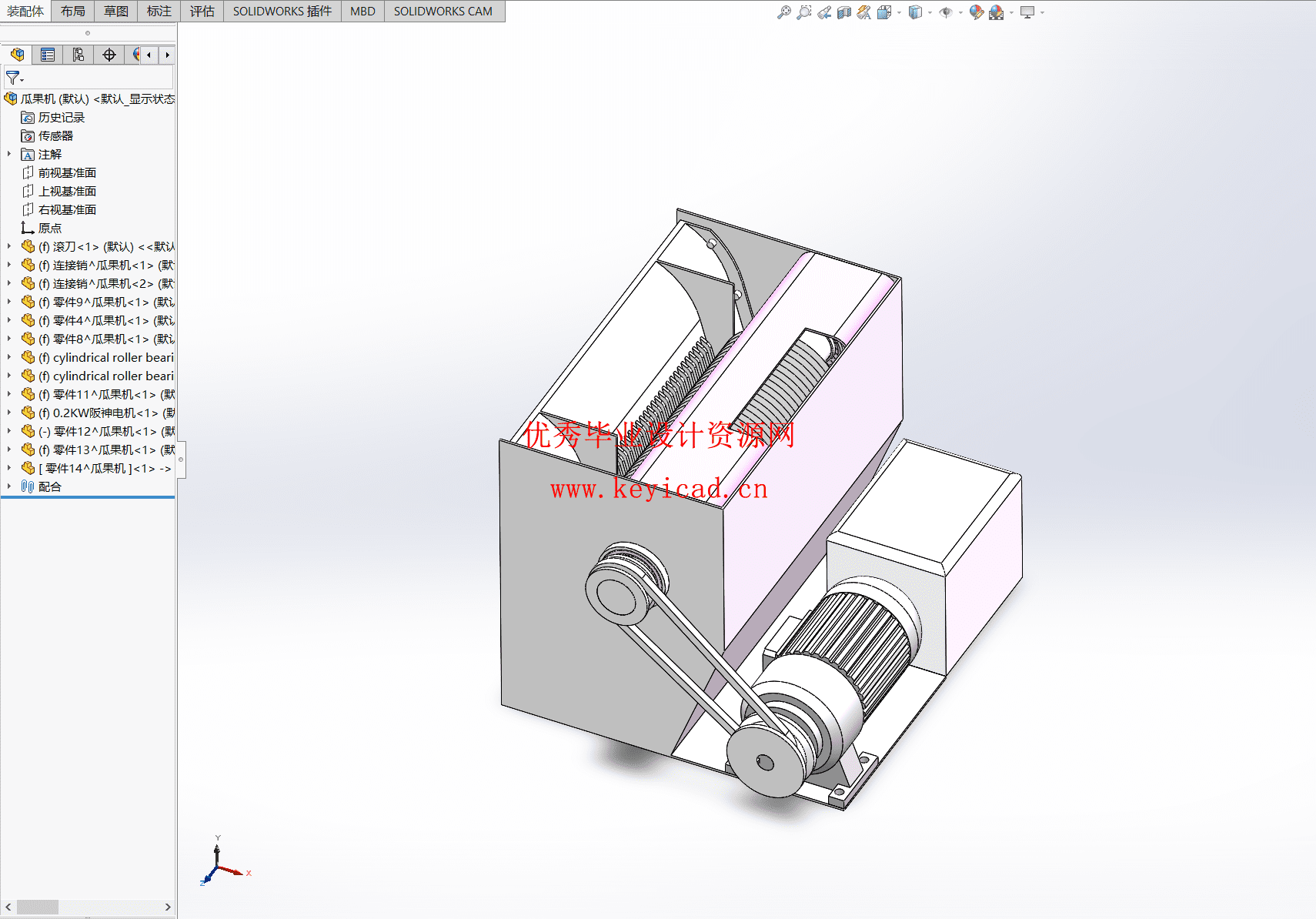
Task: Open the PropertyManager panel tab
Action: (48, 55)
